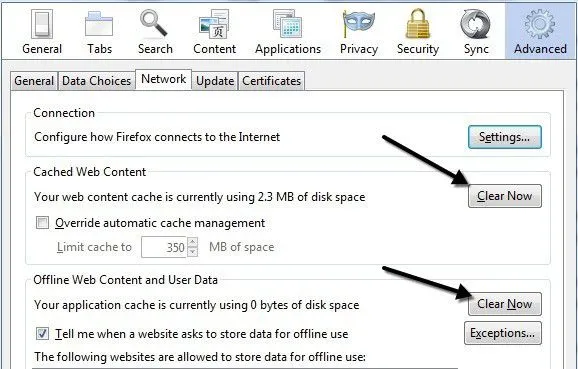Open the Security padlock pane
Image resolution: width=578 pixels, height=369 pixels.
(x=418, y=31)
